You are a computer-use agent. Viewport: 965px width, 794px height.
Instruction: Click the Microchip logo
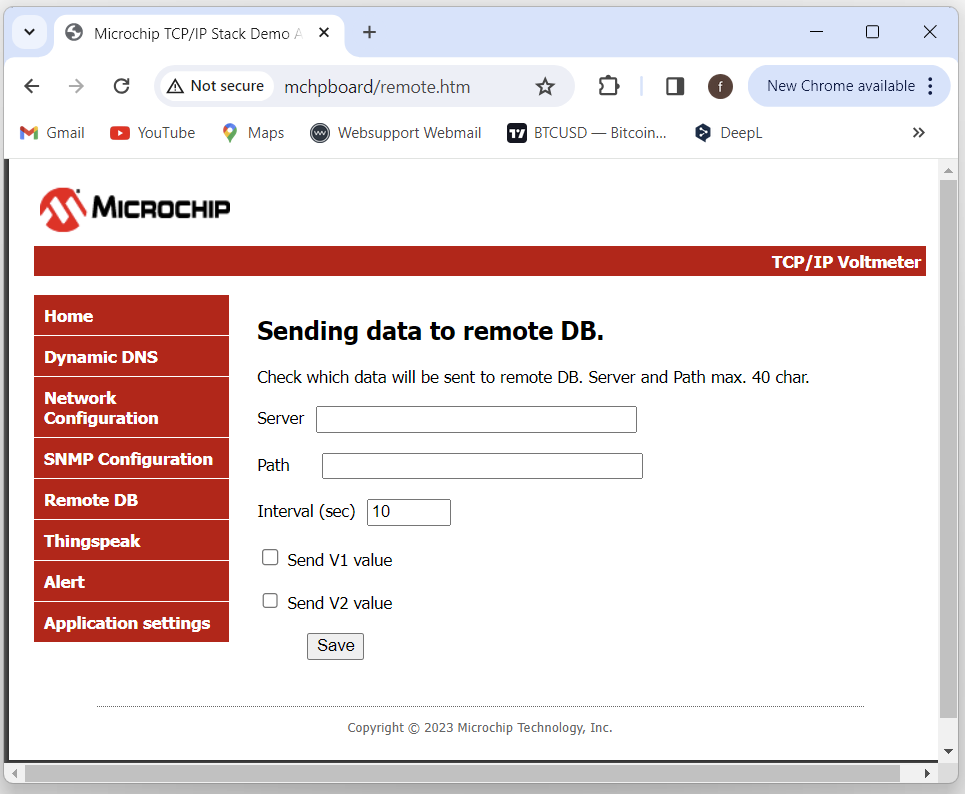(135, 209)
